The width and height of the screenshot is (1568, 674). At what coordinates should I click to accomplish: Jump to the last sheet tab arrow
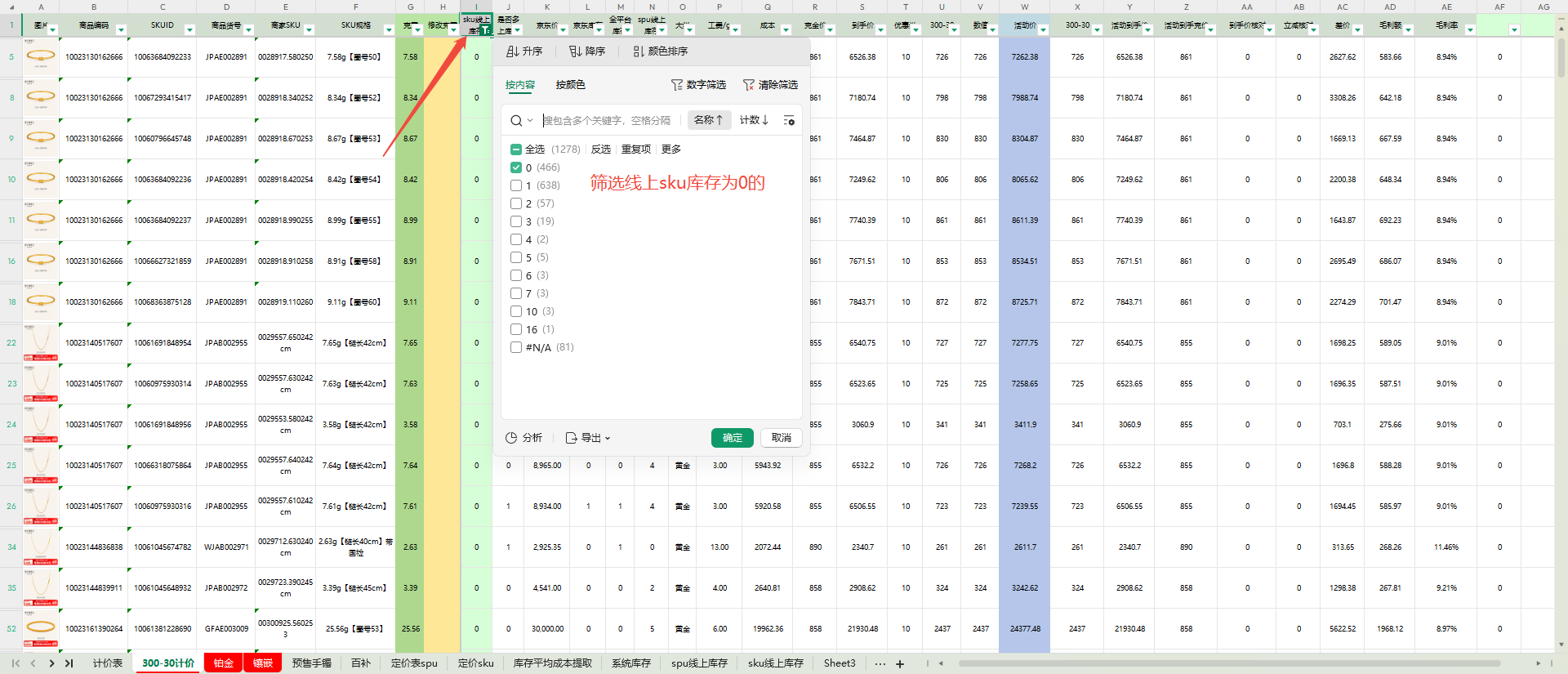tap(69, 663)
